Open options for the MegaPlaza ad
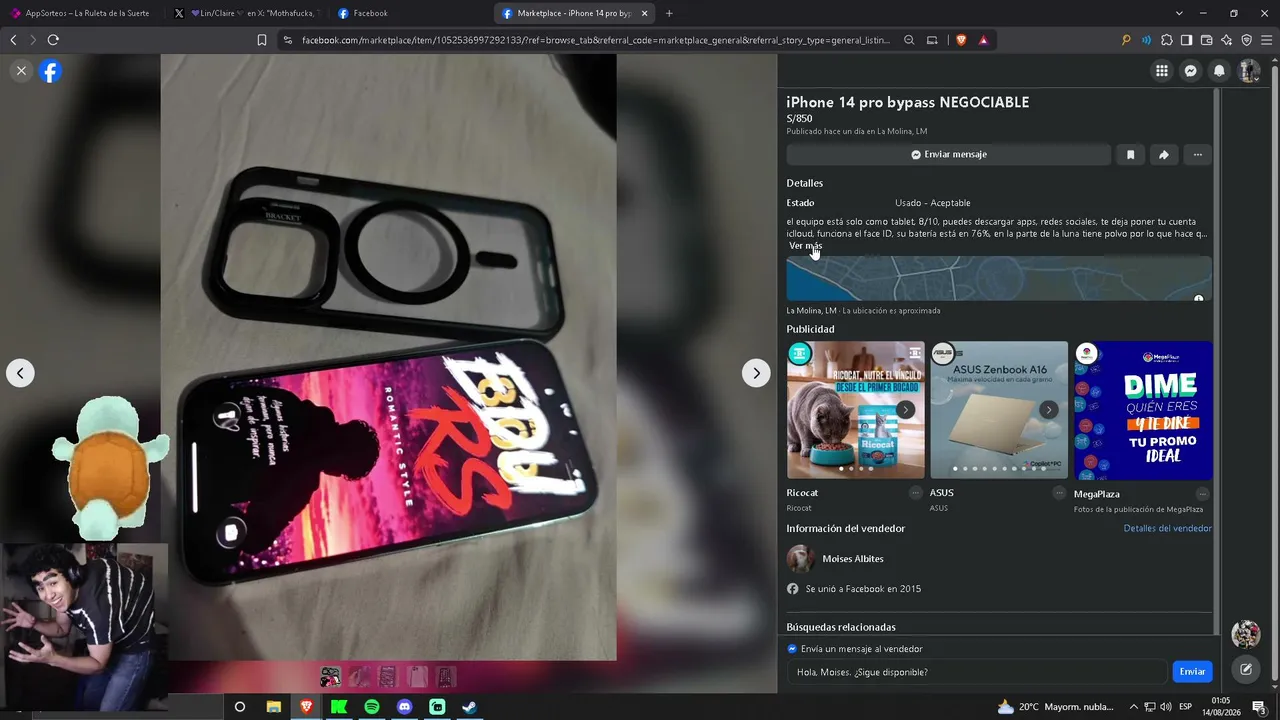 point(1202,494)
